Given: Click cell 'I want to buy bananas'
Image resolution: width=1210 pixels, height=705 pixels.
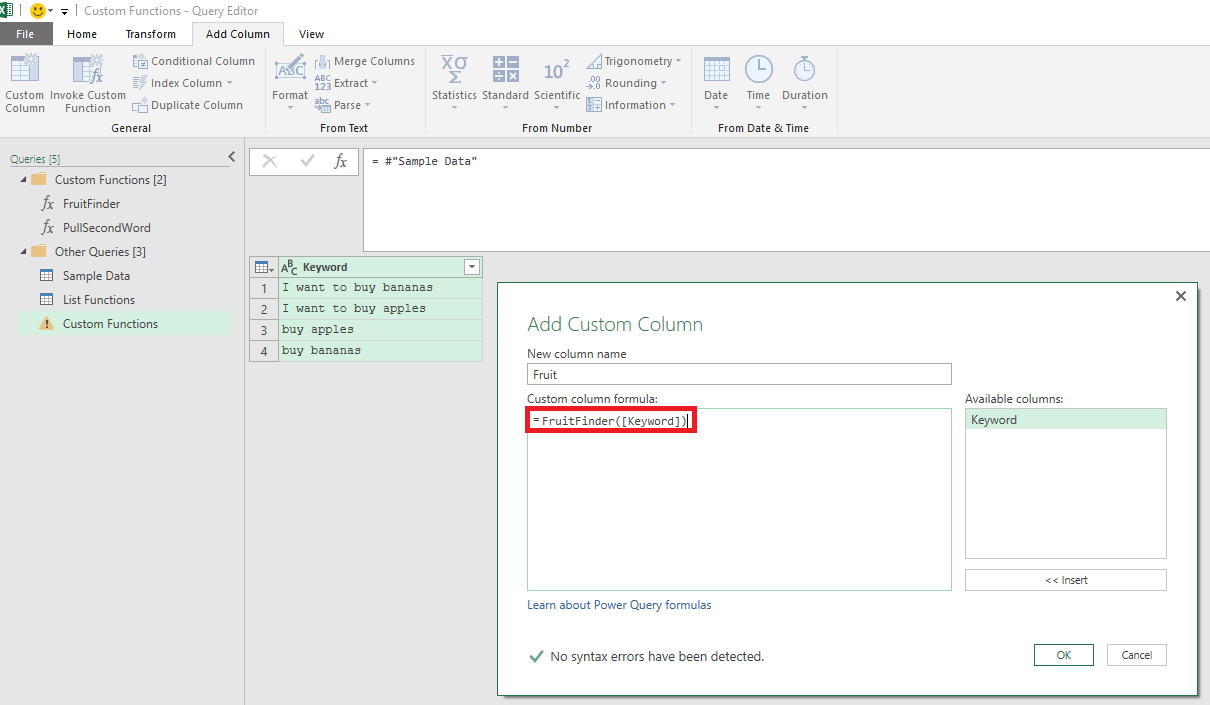Looking at the screenshot, I should pos(380,288).
